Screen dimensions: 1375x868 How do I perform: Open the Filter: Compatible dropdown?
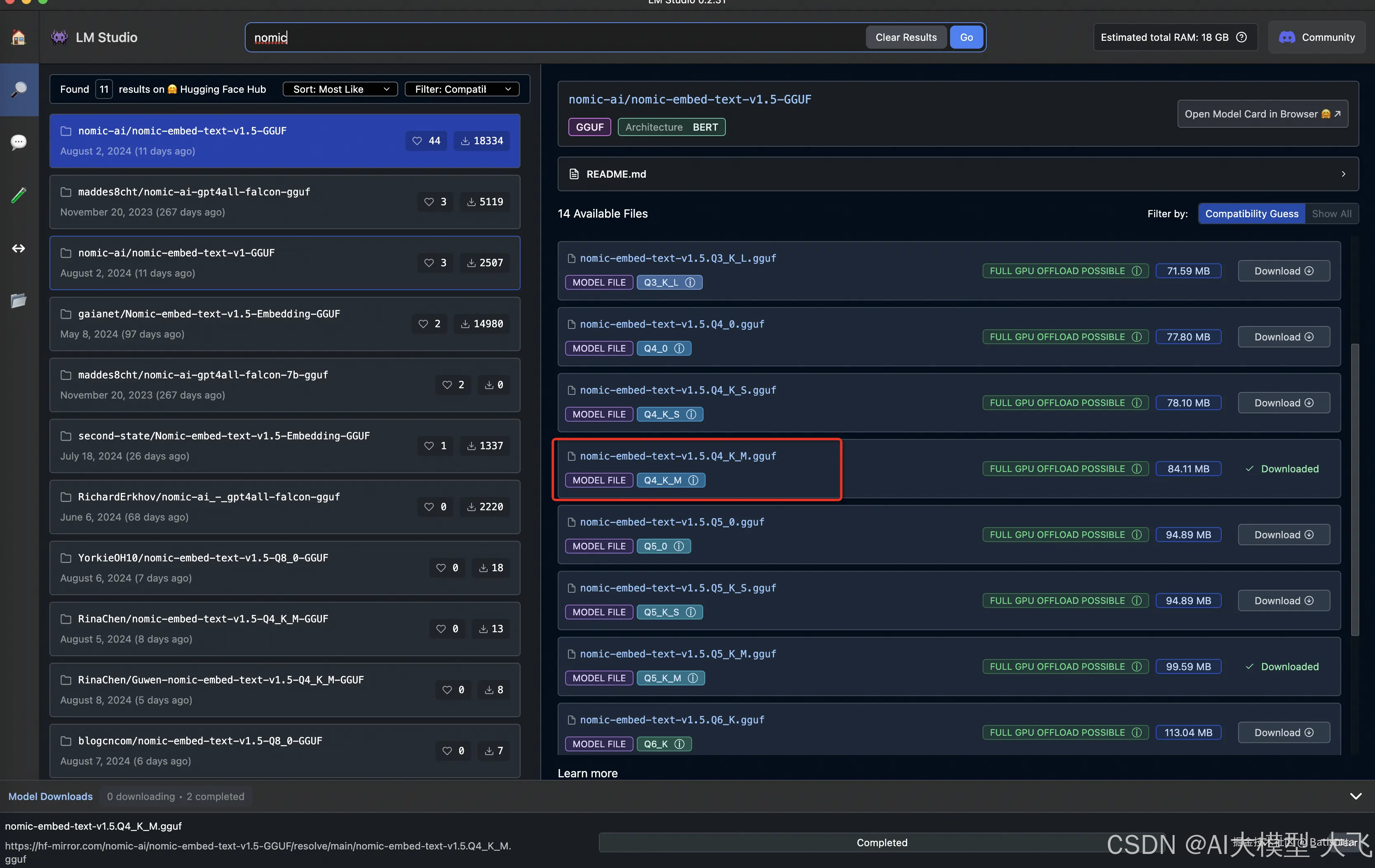(x=462, y=89)
